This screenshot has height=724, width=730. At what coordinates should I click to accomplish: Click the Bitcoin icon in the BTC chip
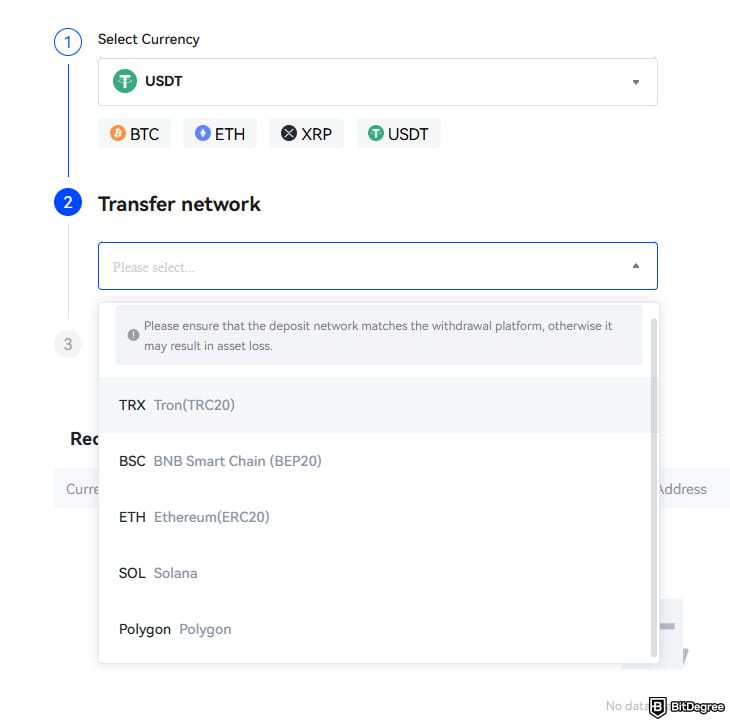tap(118, 133)
